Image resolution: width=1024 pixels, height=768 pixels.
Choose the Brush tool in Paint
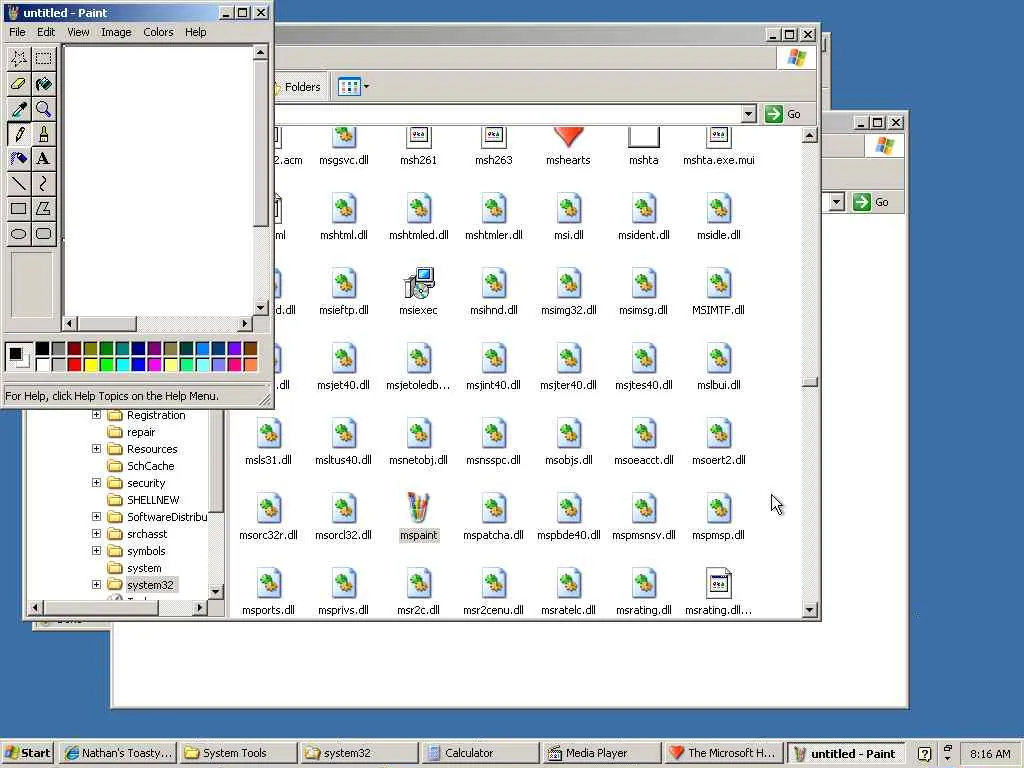(x=44, y=134)
